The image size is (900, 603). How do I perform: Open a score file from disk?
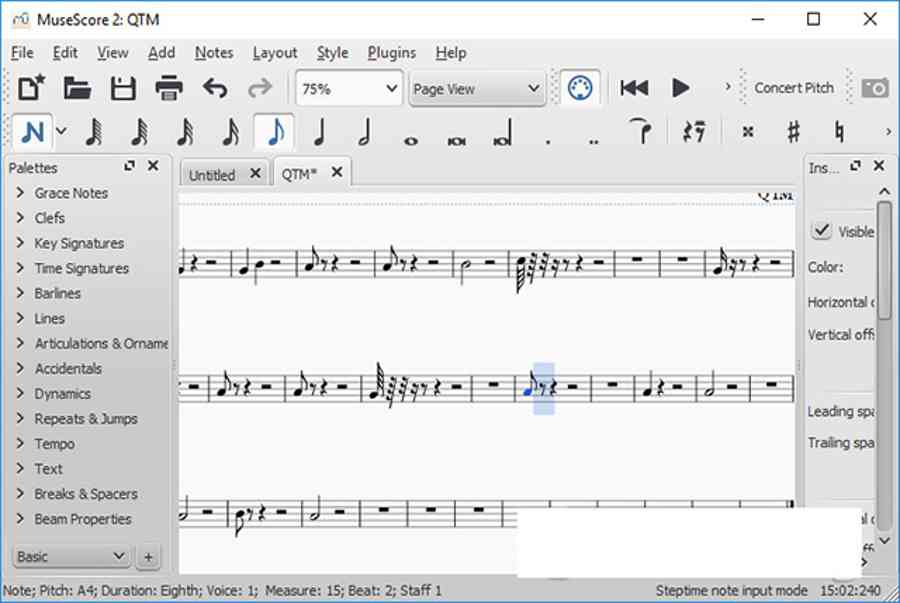77,88
